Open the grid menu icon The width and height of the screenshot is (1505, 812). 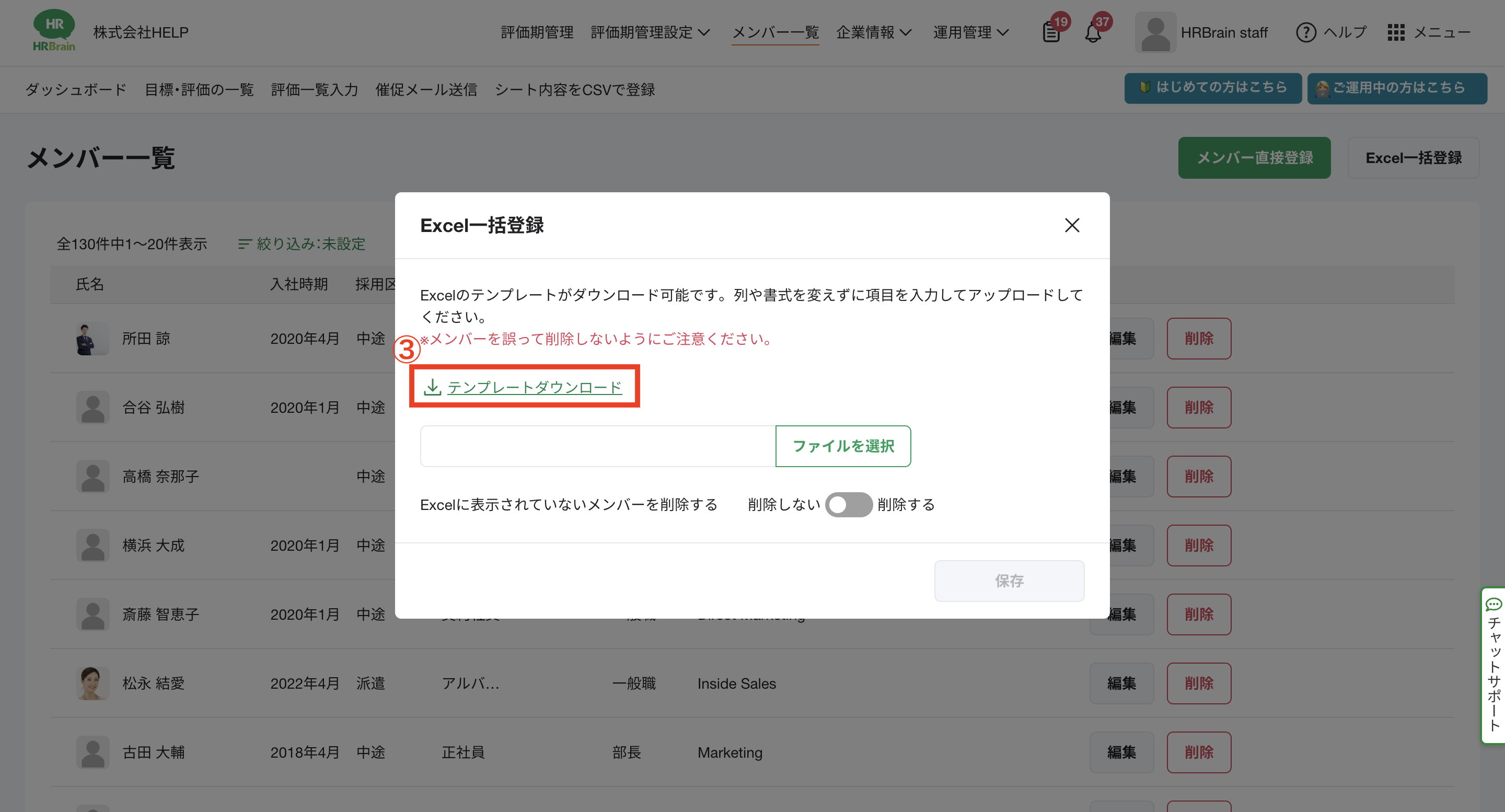point(1396,32)
